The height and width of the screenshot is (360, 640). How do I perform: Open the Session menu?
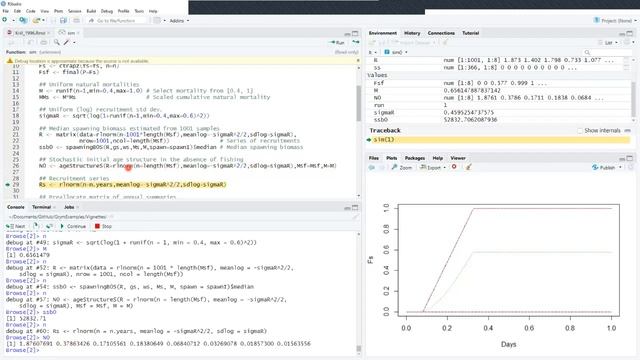click(74, 11)
